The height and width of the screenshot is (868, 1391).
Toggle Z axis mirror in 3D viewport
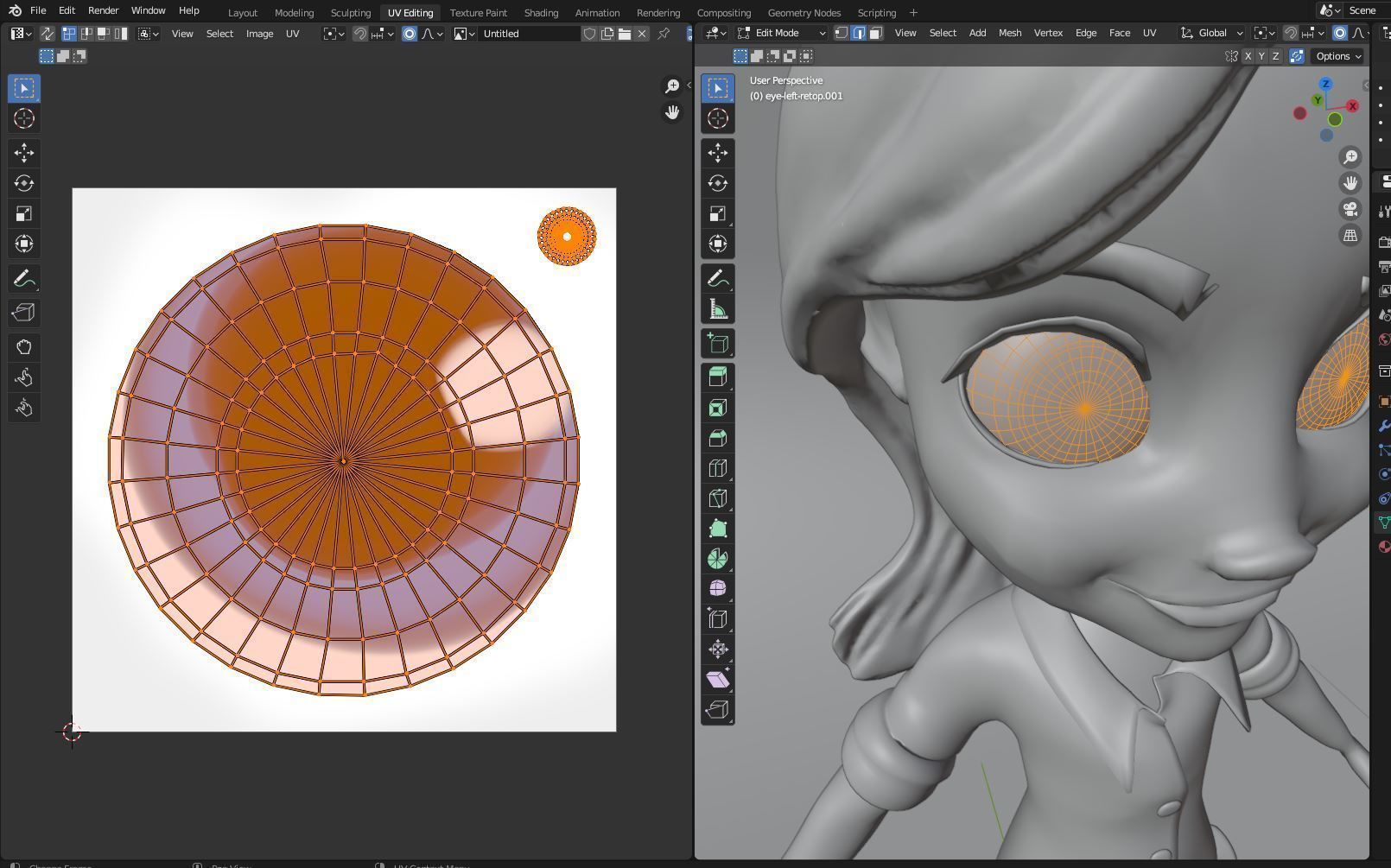(x=1275, y=56)
